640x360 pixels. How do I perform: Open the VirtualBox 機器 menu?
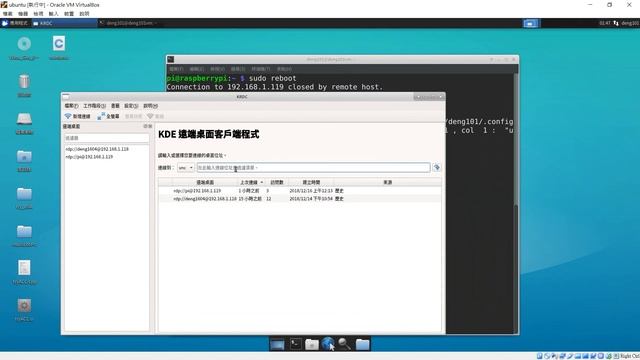pos(23,14)
